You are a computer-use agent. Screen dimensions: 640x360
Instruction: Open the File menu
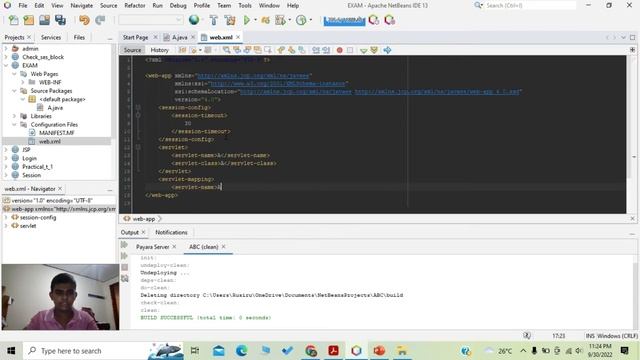(x=23, y=5)
